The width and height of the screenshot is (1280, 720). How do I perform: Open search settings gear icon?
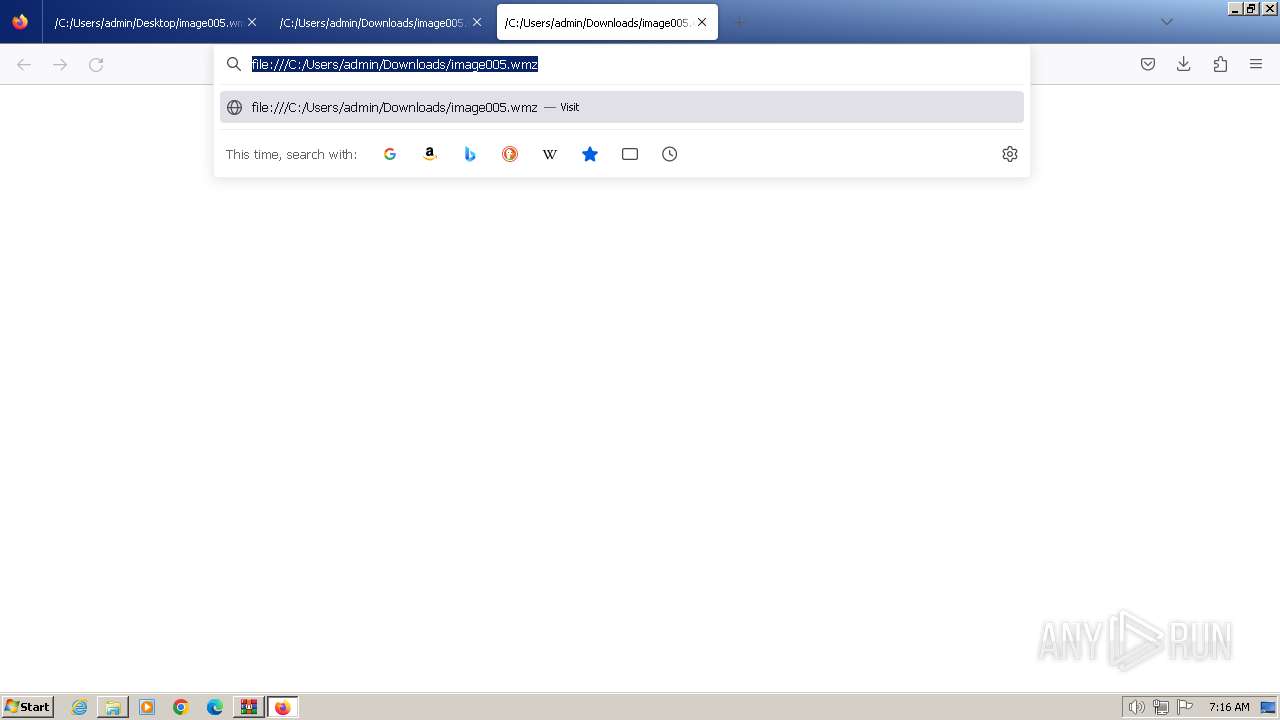click(1010, 154)
